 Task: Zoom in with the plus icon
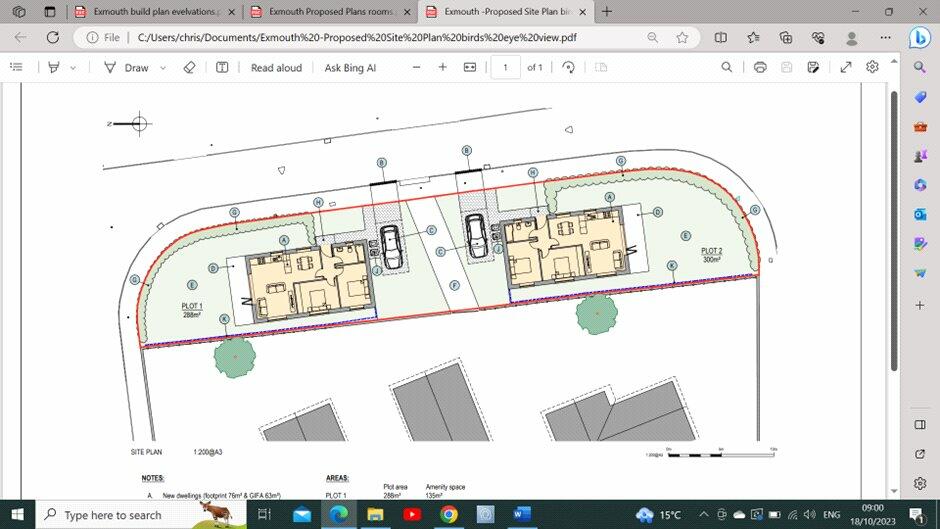[x=443, y=67]
